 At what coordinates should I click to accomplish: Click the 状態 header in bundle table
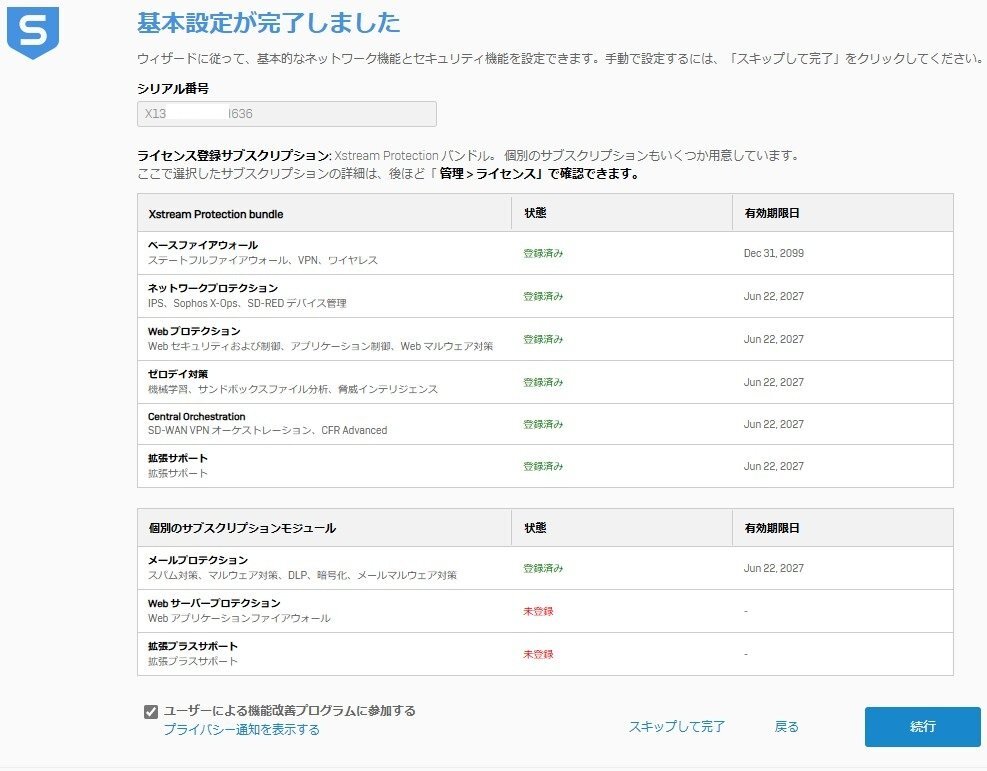(535, 213)
